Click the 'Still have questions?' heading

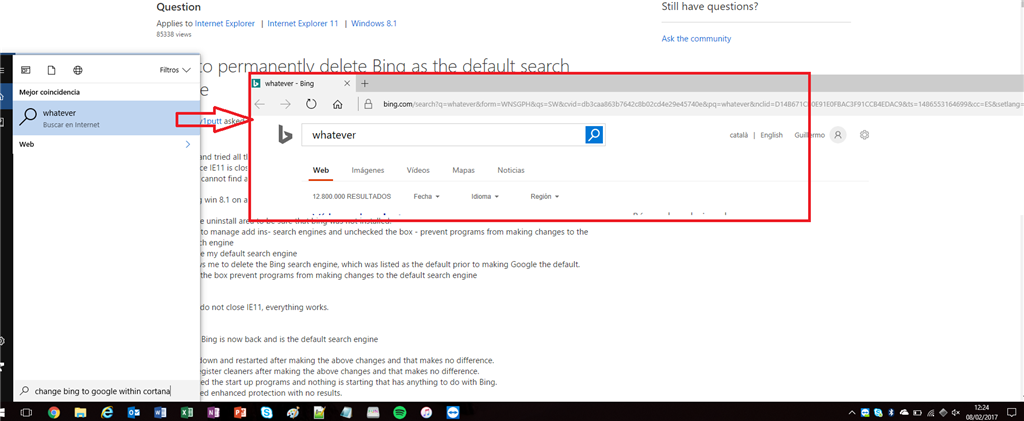pos(710,7)
